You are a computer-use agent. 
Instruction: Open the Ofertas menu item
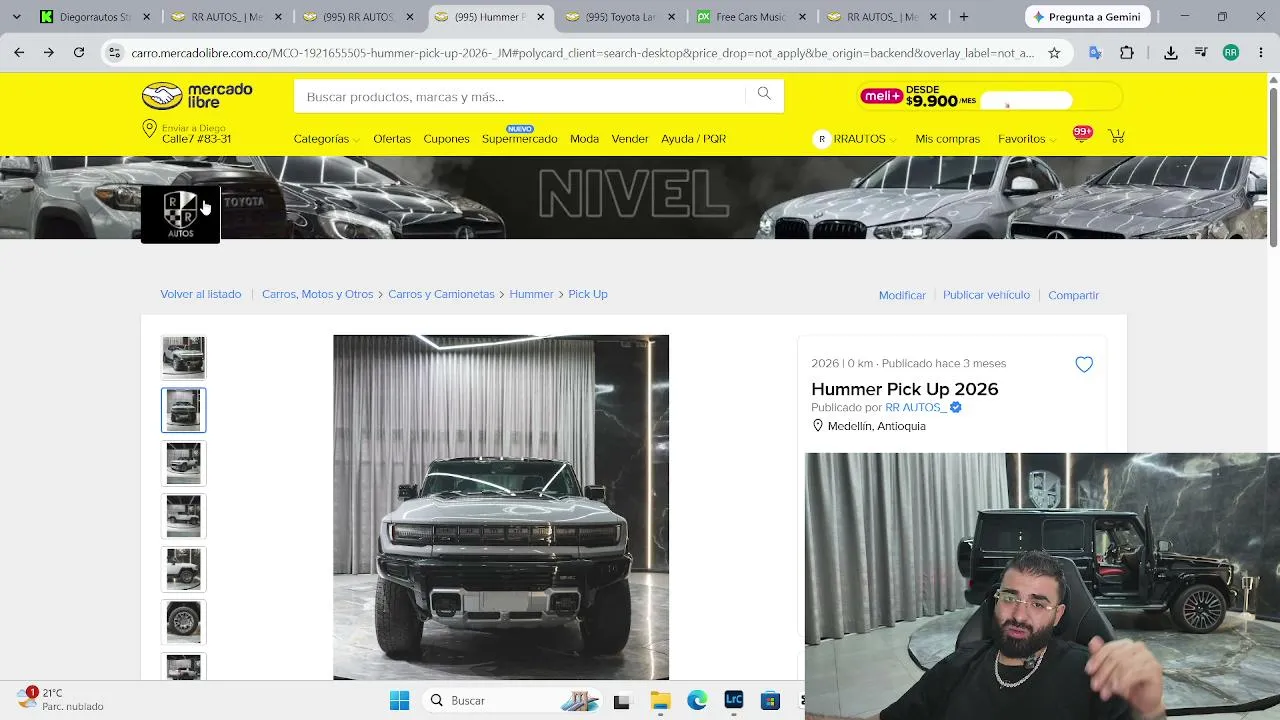click(392, 139)
